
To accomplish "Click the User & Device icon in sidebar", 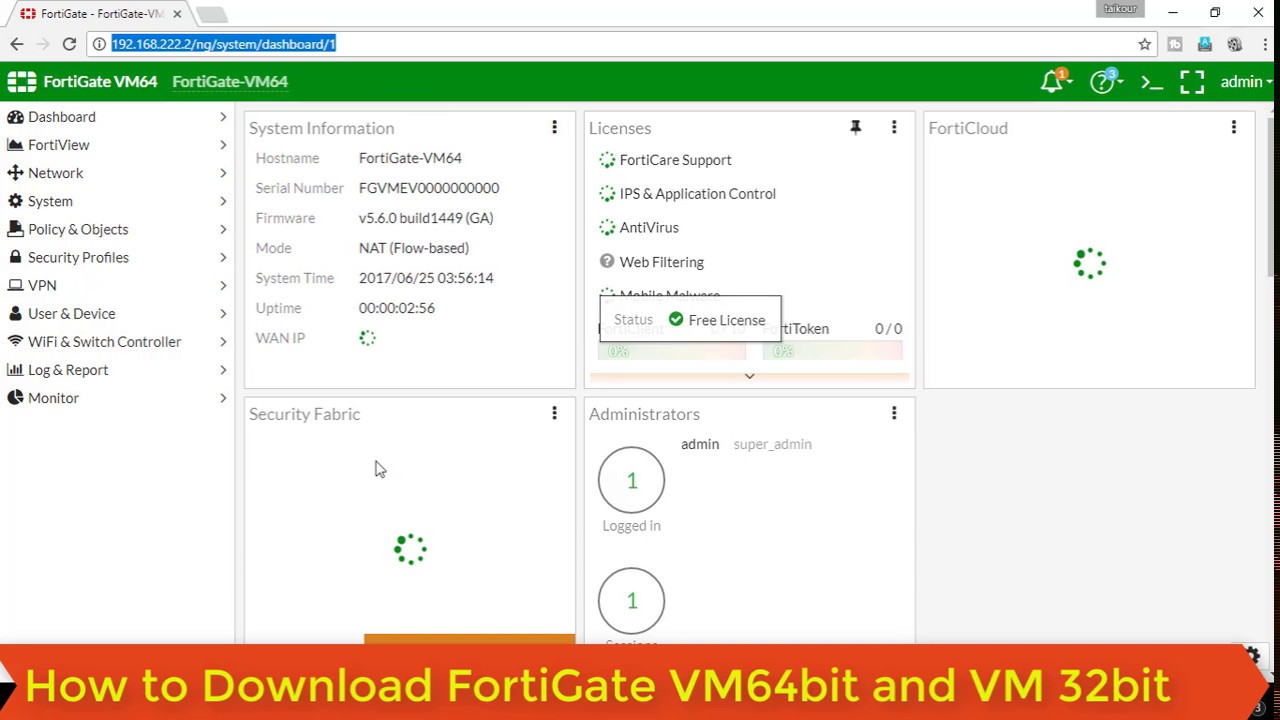I will (15, 313).
